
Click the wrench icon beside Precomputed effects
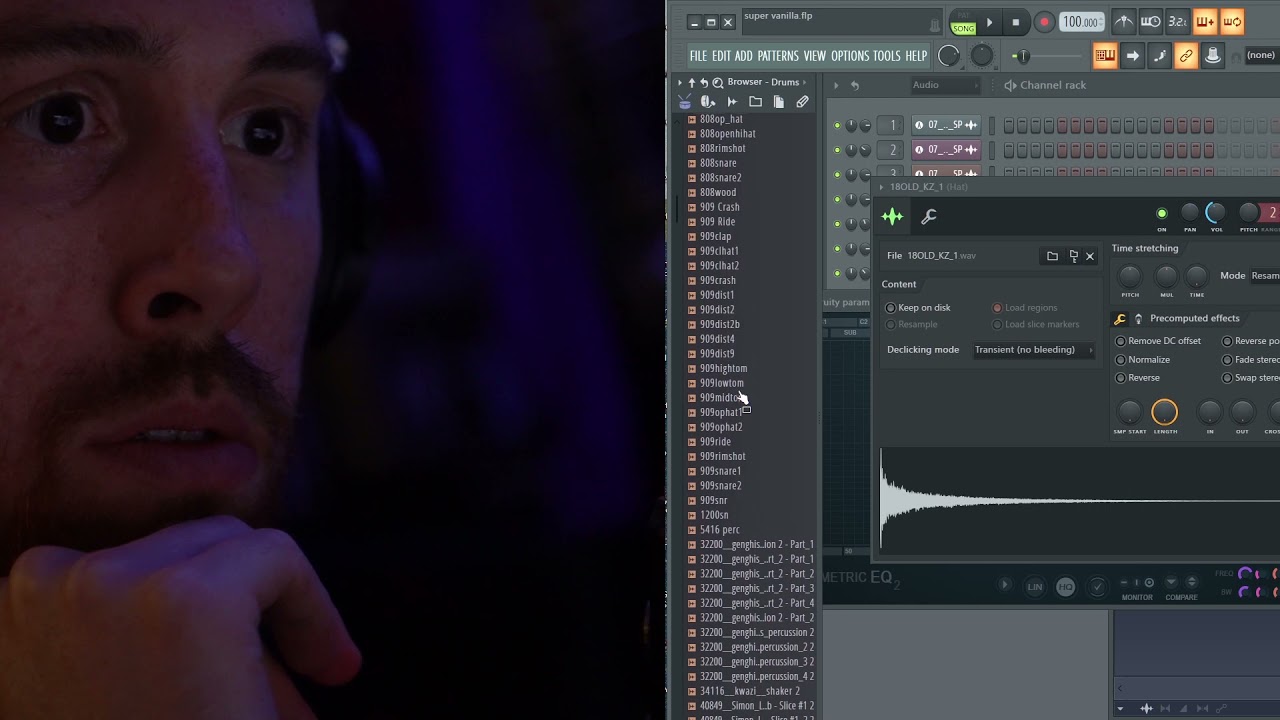point(1120,319)
